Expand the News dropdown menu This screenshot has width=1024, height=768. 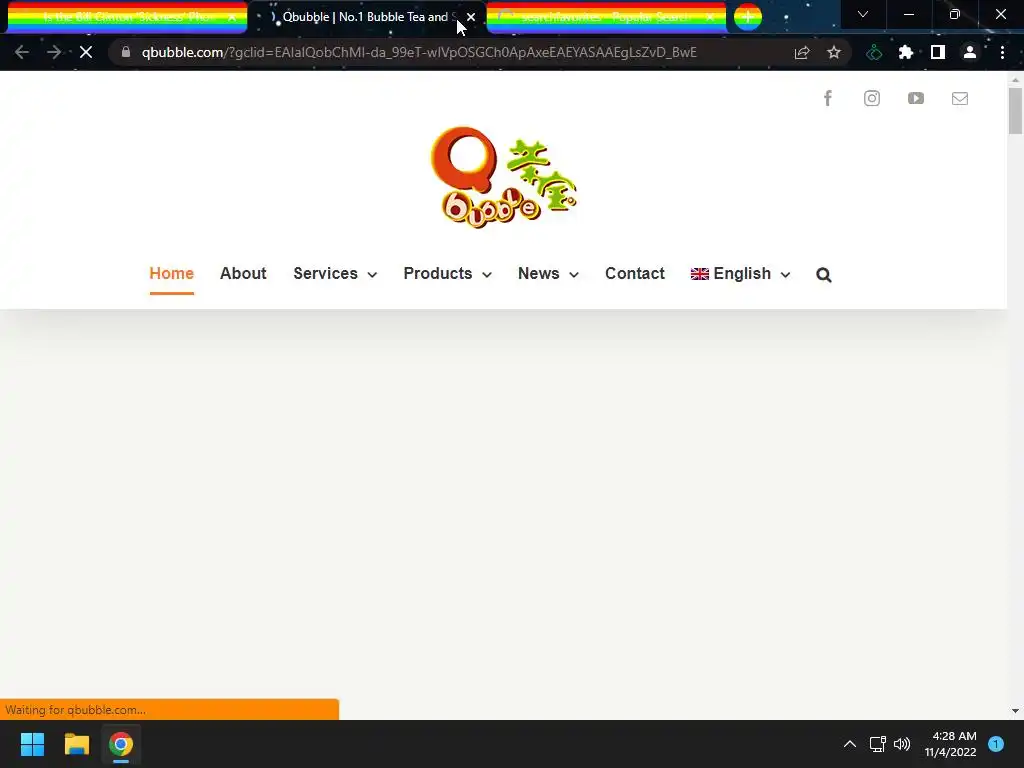pos(548,274)
